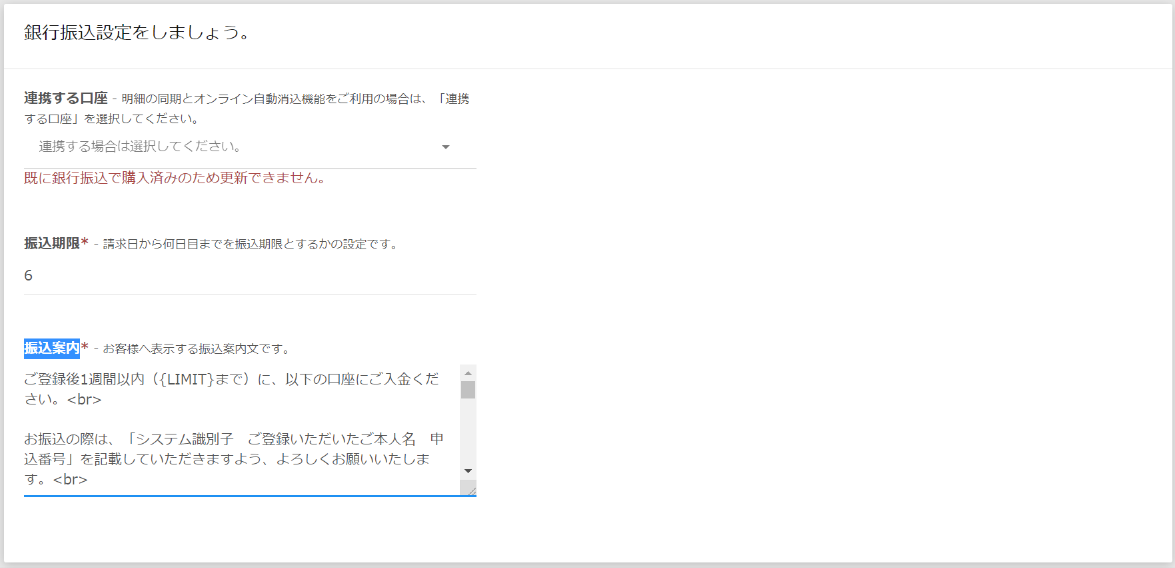Screen dimensions: 1175x568
Task: Focus the 振込期限 input containing 6
Action: [250, 276]
